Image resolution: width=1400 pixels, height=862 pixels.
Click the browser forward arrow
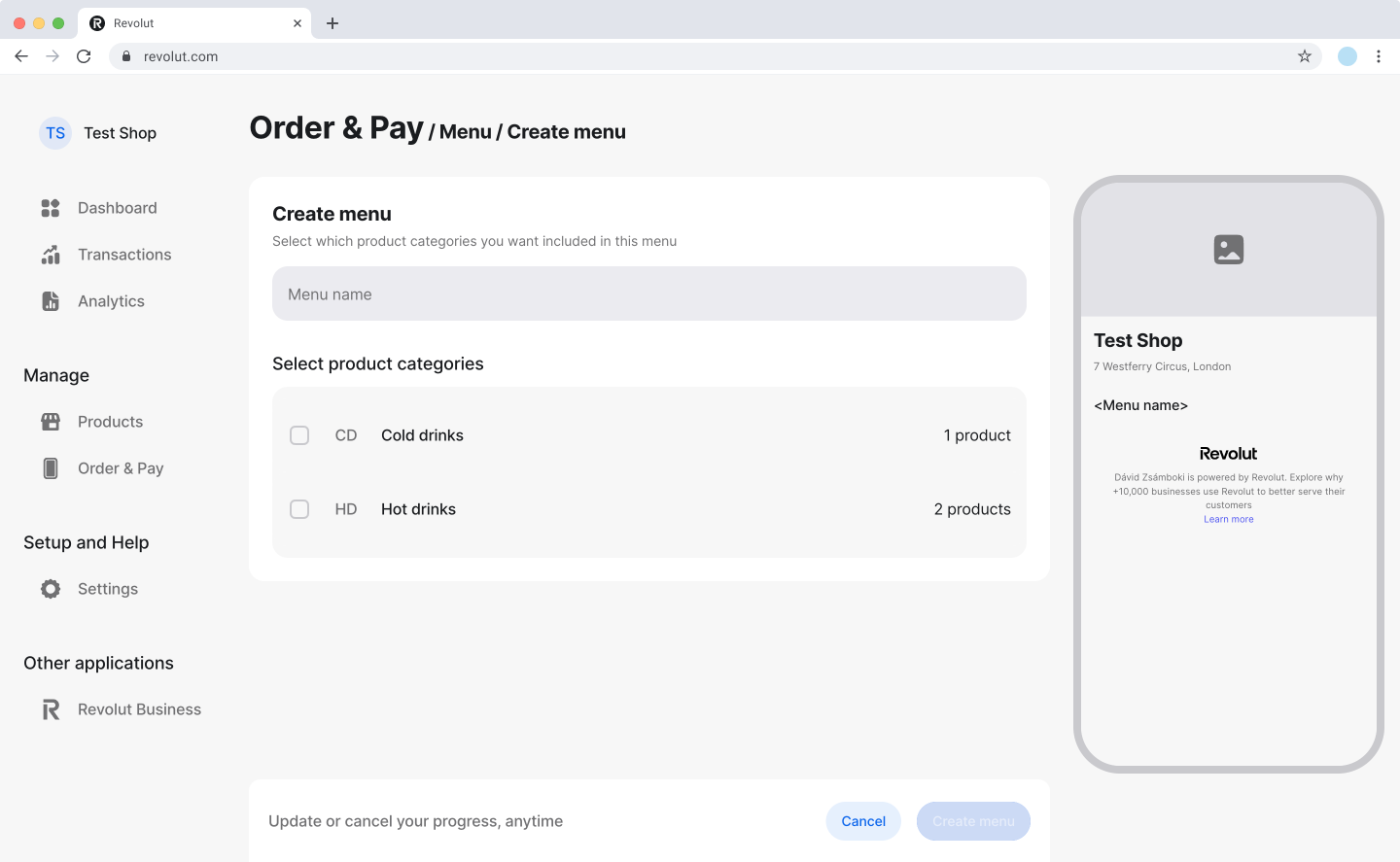point(52,56)
